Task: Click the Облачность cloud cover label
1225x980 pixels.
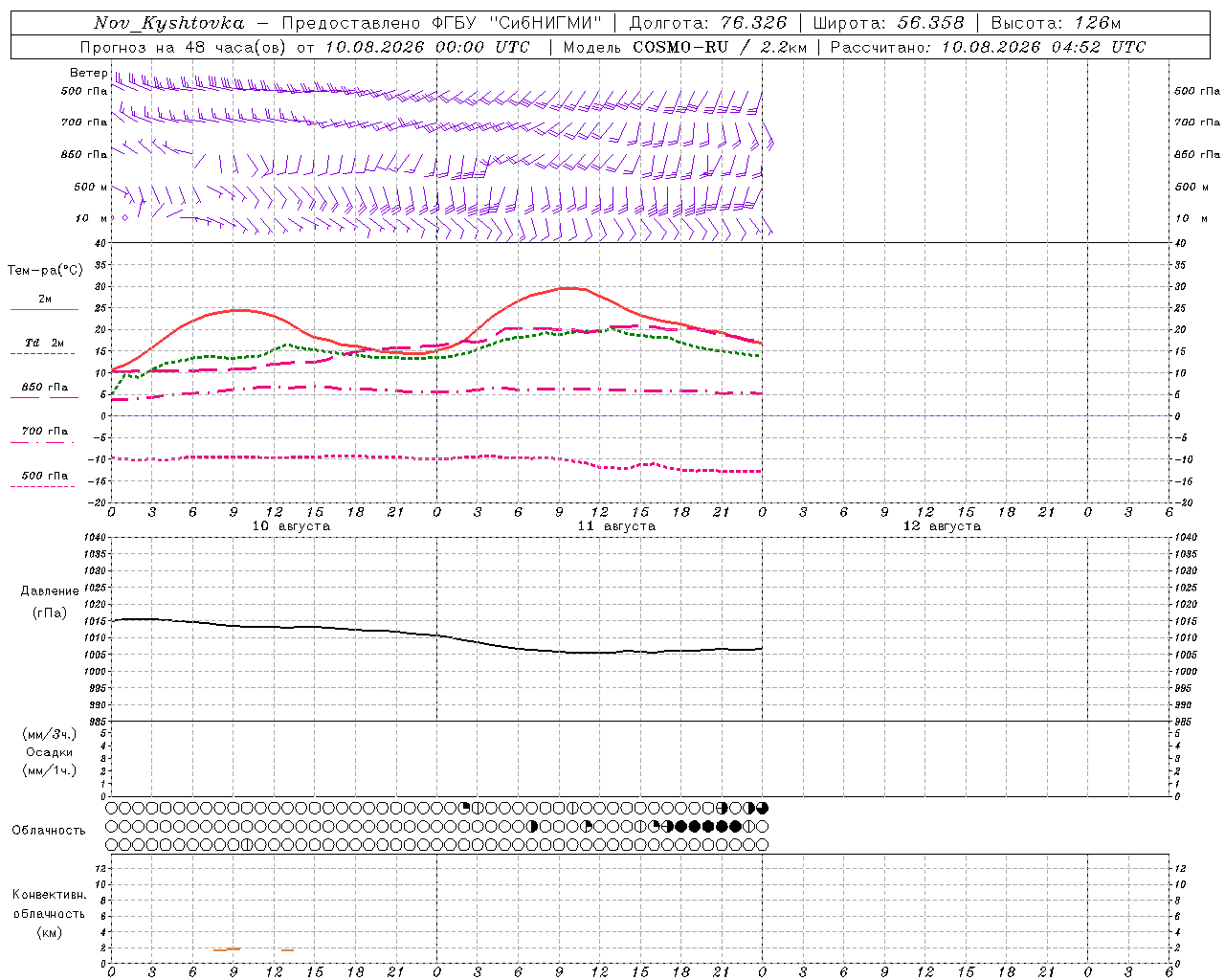Action: (x=49, y=831)
